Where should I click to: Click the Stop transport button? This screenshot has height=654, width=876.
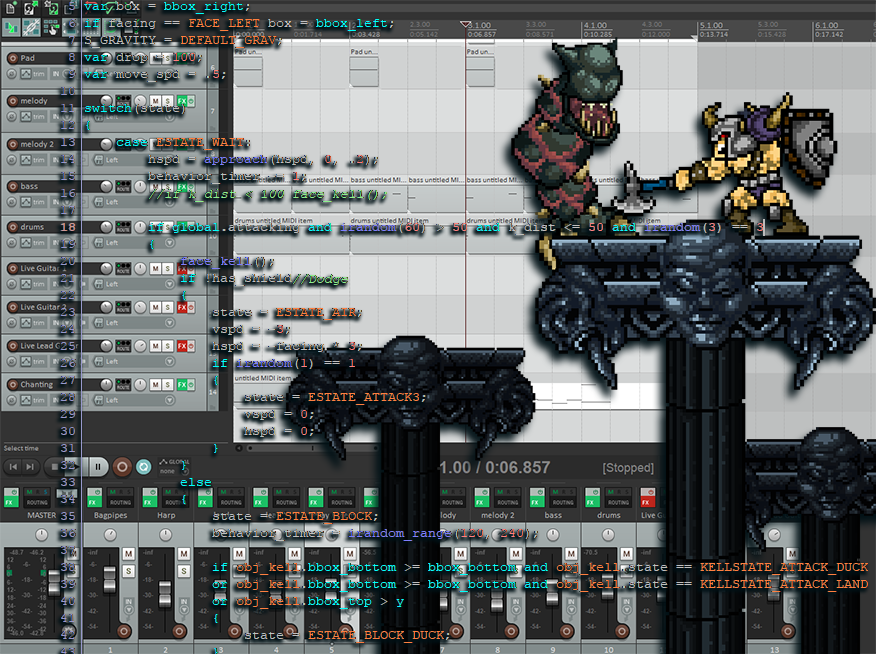click(54, 467)
